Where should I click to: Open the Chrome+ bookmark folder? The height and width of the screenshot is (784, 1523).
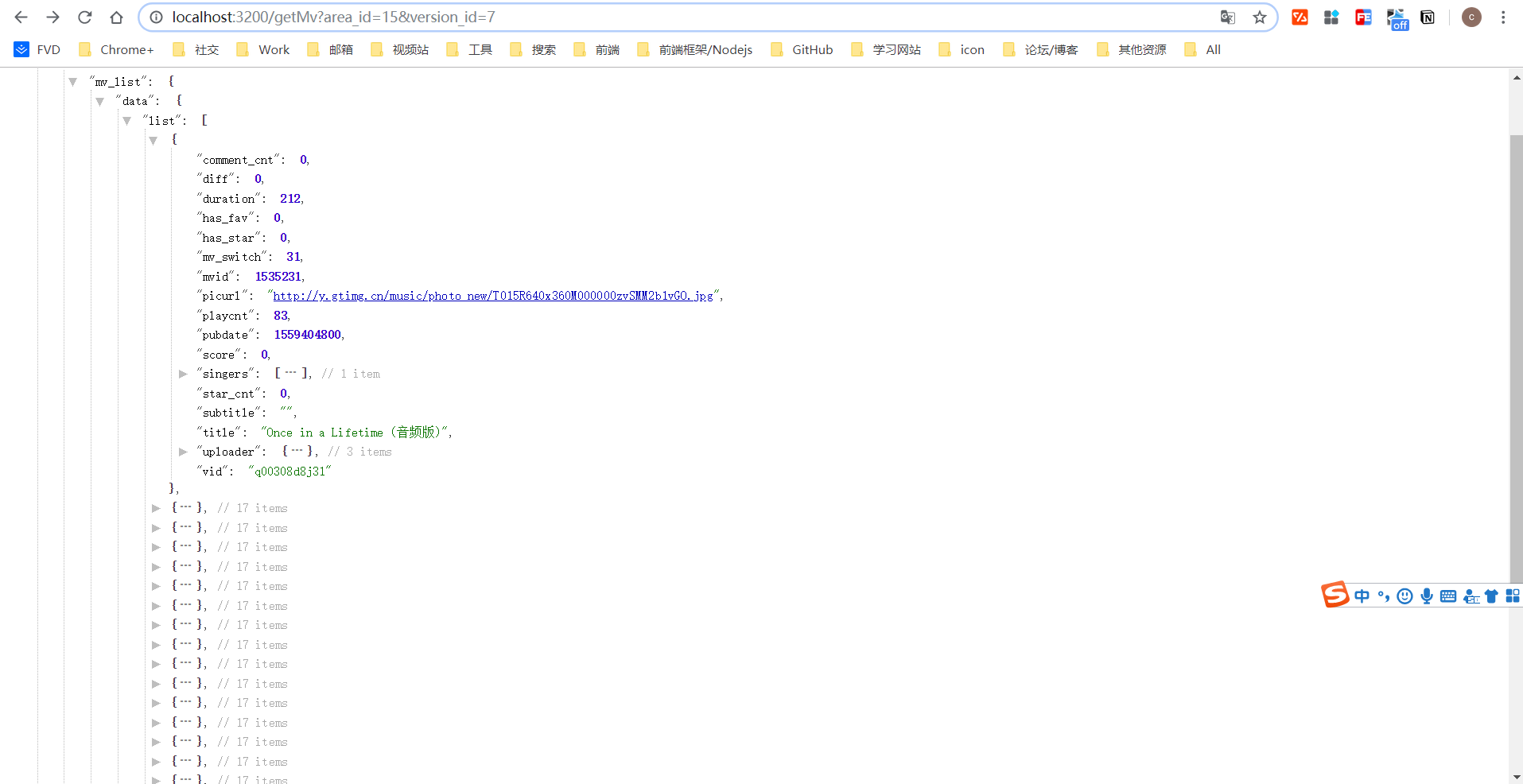[116, 49]
